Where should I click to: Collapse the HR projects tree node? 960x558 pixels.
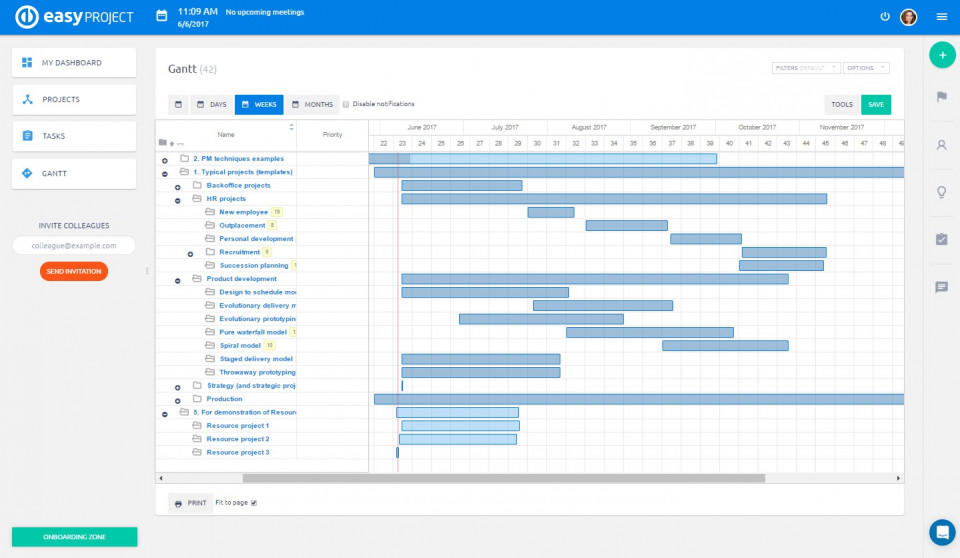pyautogui.click(x=178, y=199)
